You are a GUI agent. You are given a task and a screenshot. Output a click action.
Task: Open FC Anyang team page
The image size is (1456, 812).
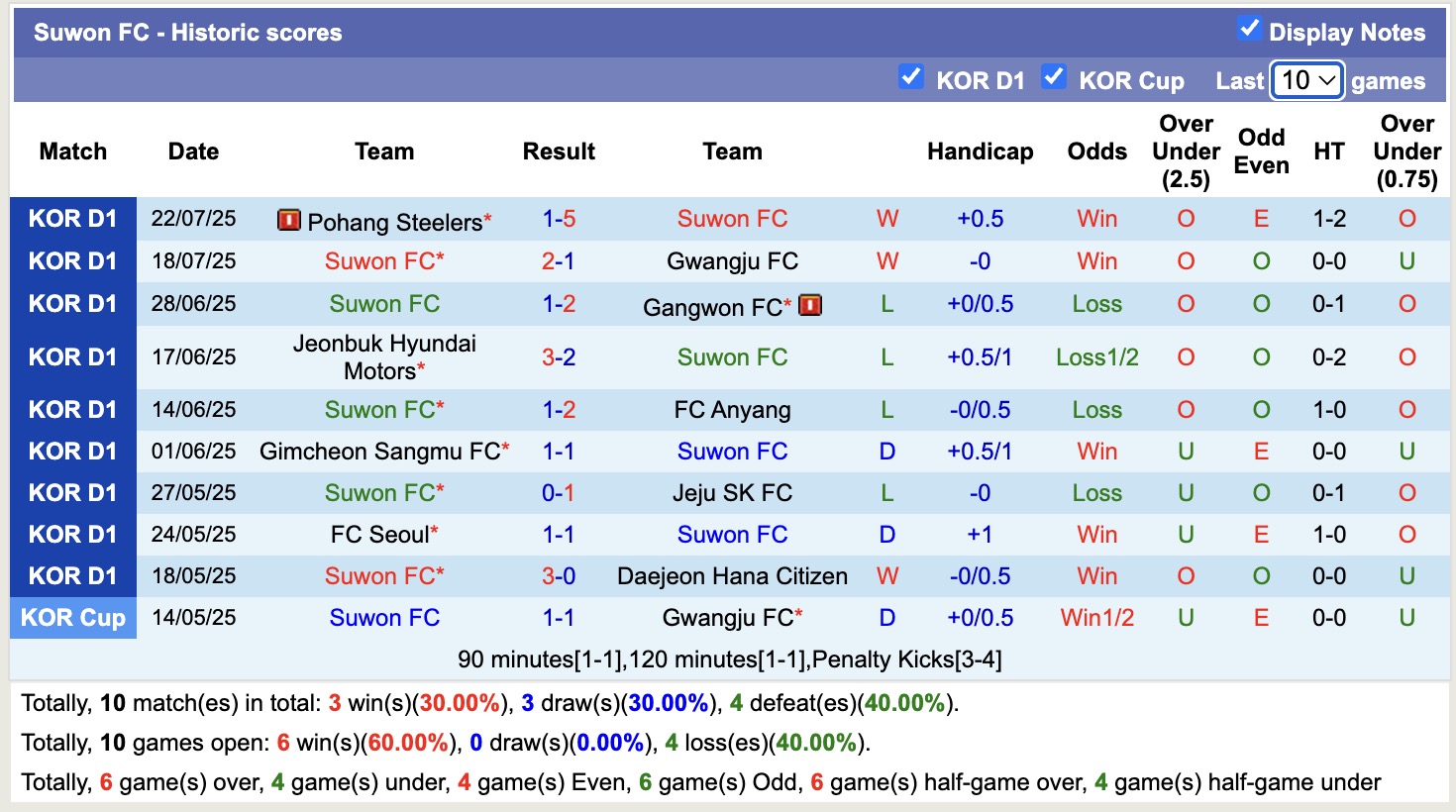click(x=732, y=409)
